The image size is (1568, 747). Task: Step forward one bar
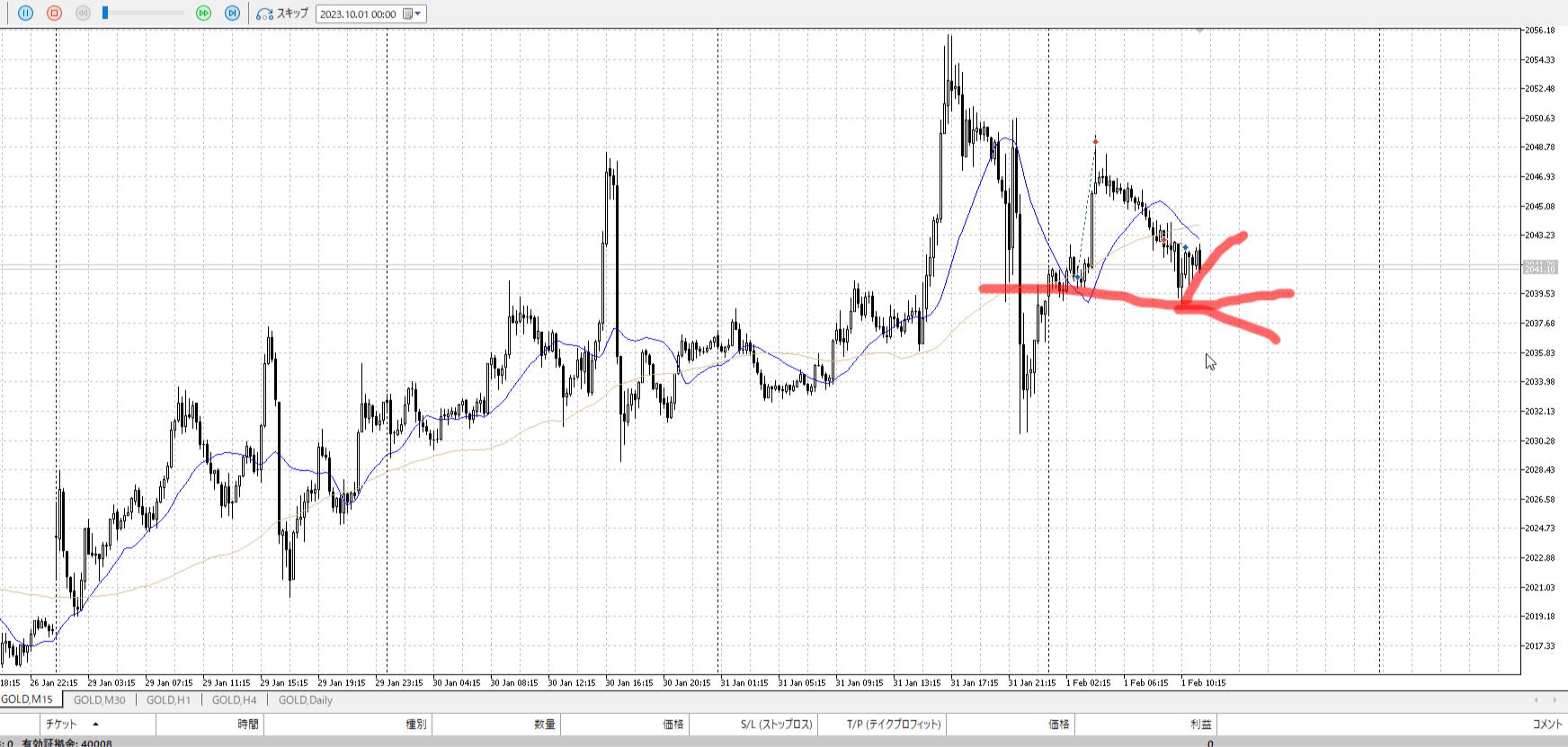pos(232,13)
